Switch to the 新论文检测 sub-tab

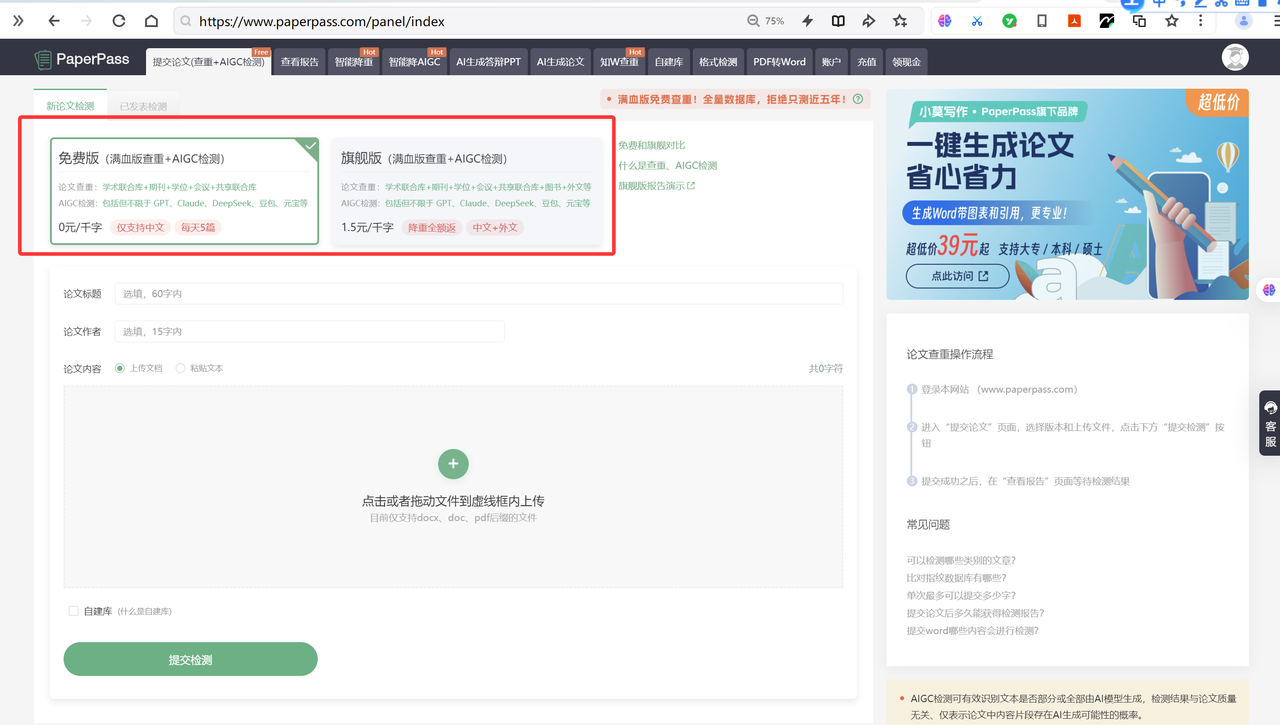[70, 106]
